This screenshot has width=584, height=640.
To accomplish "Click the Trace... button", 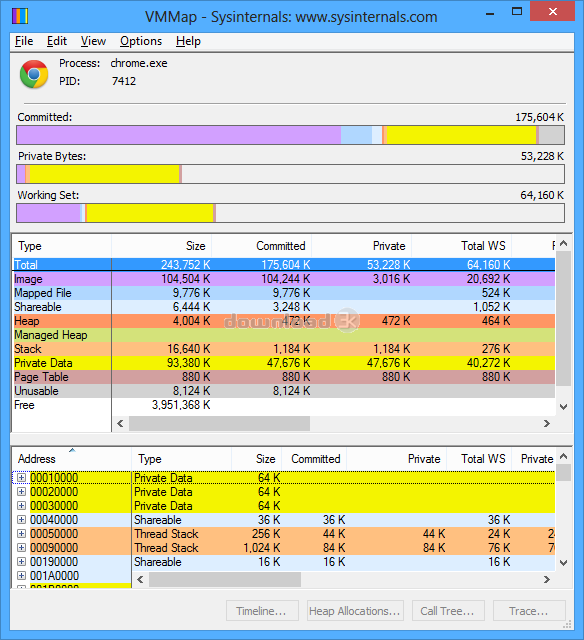I will pos(529,611).
